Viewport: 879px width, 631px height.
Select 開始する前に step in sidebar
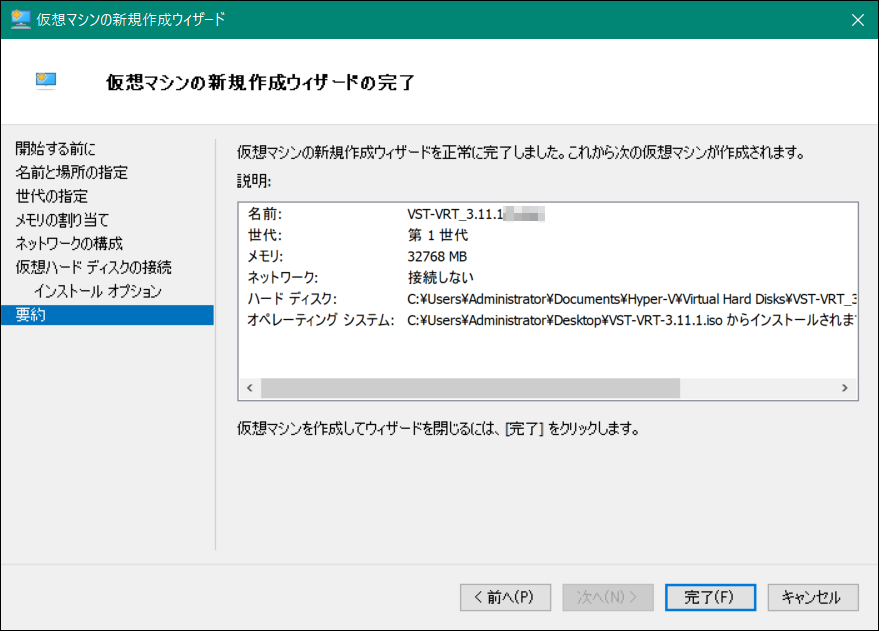pyautogui.click(x=55, y=149)
